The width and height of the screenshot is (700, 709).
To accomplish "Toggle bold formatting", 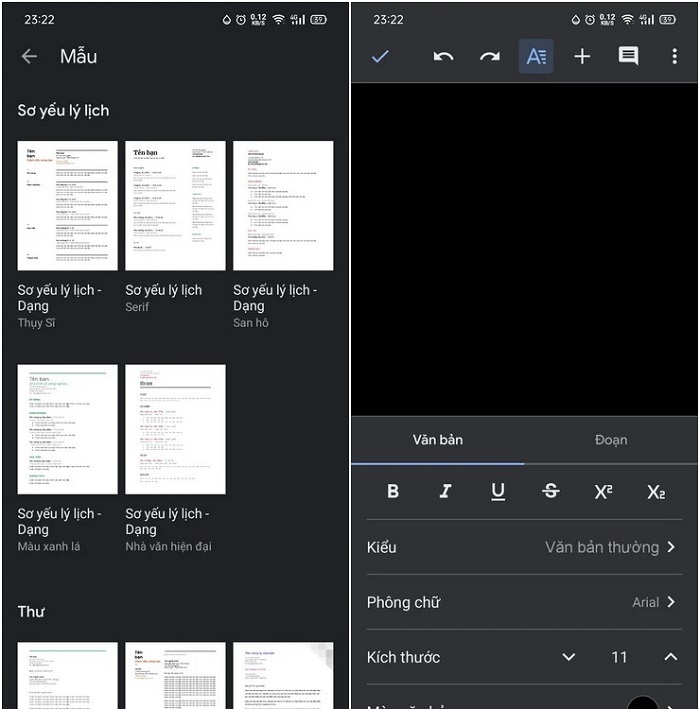I will 393,491.
